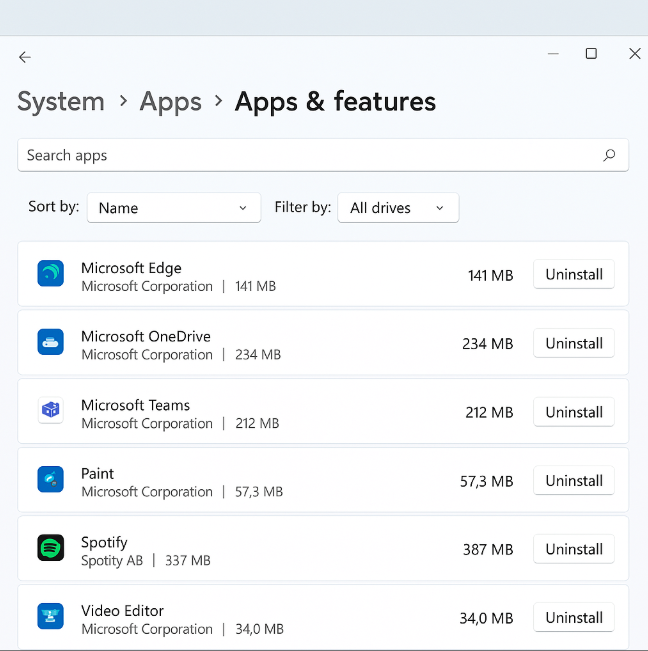The image size is (648, 651).
Task: Close the Settings window
Action: (635, 54)
